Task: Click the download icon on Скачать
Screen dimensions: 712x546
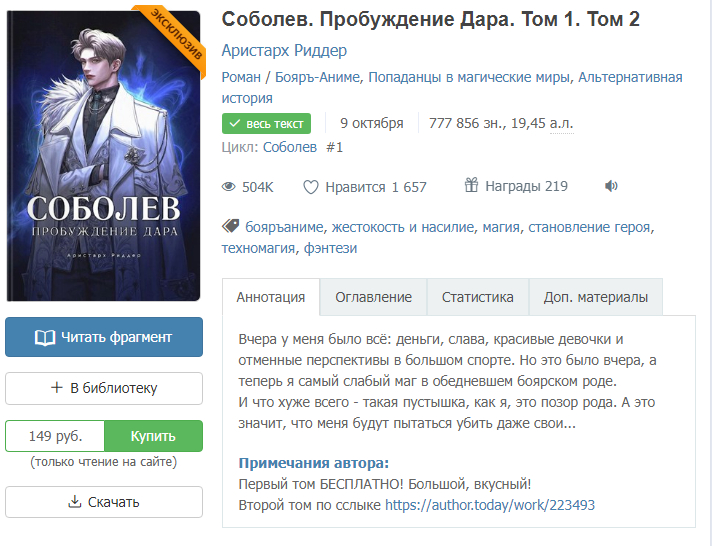Action: pos(73,502)
